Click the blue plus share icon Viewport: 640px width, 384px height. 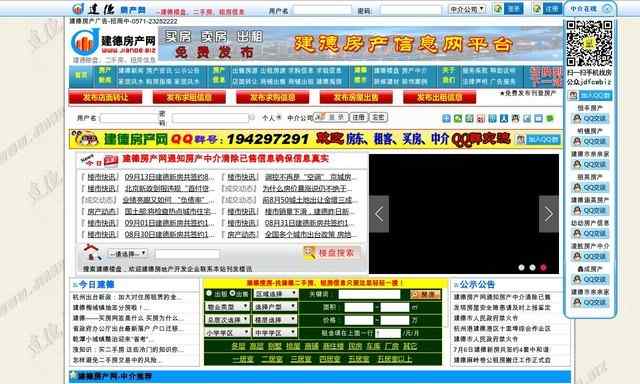pyautogui.click(x=446, y=118)
